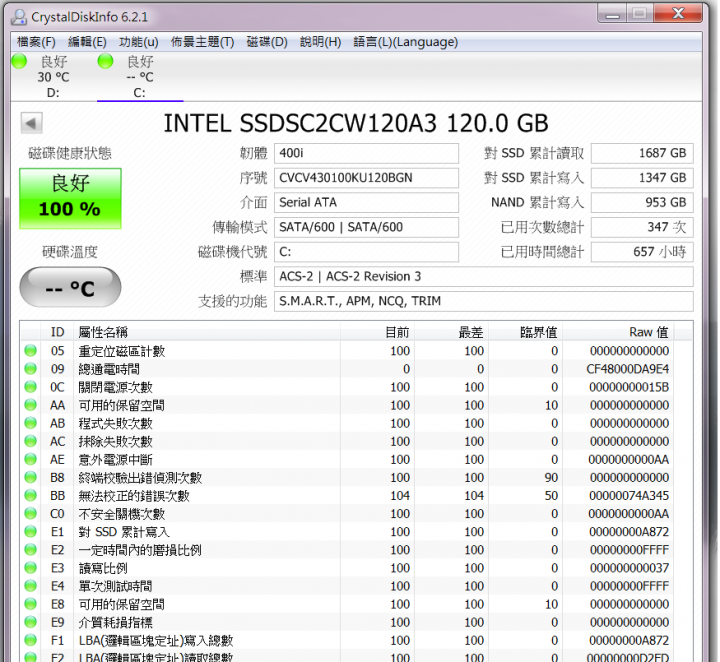The width and height of the screenshot is (720, 662).
Task: Click the CrystalDiskInfo app icon in title bar
Action: pyautogui.click(x=19, y=17)
